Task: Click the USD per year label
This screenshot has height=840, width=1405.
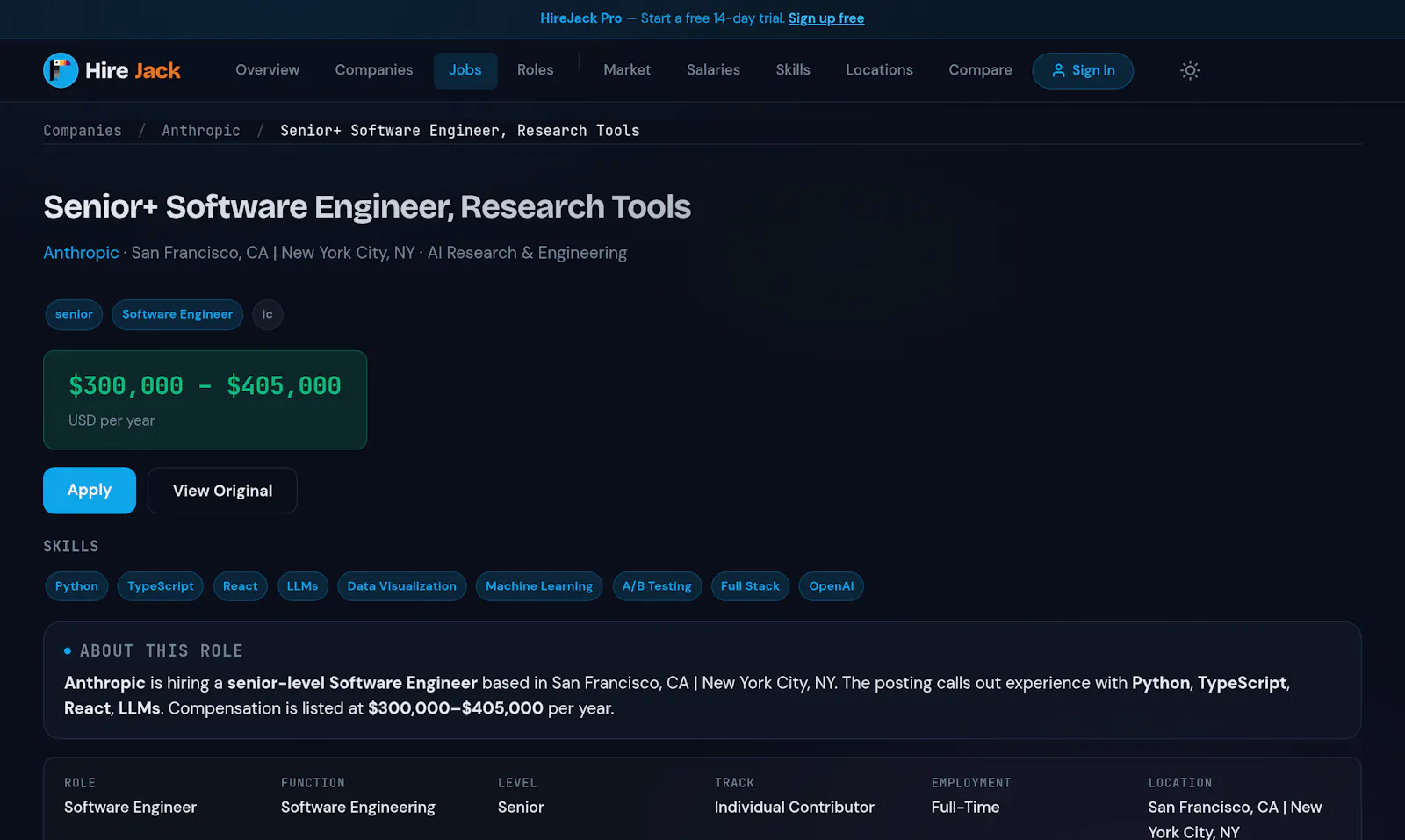Action: 112,421
